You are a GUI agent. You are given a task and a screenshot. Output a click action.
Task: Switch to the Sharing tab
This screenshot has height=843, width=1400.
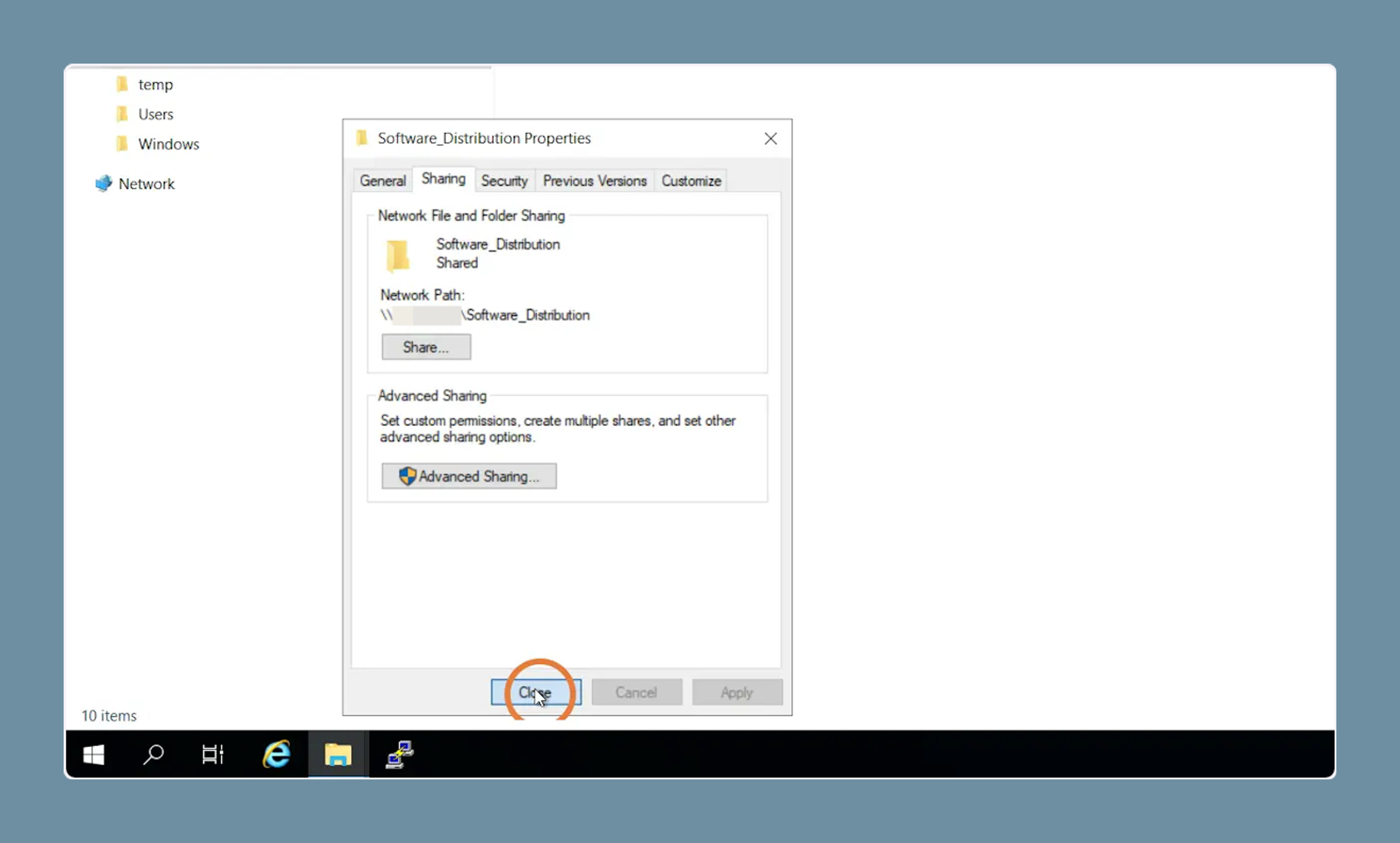[444, 179]
